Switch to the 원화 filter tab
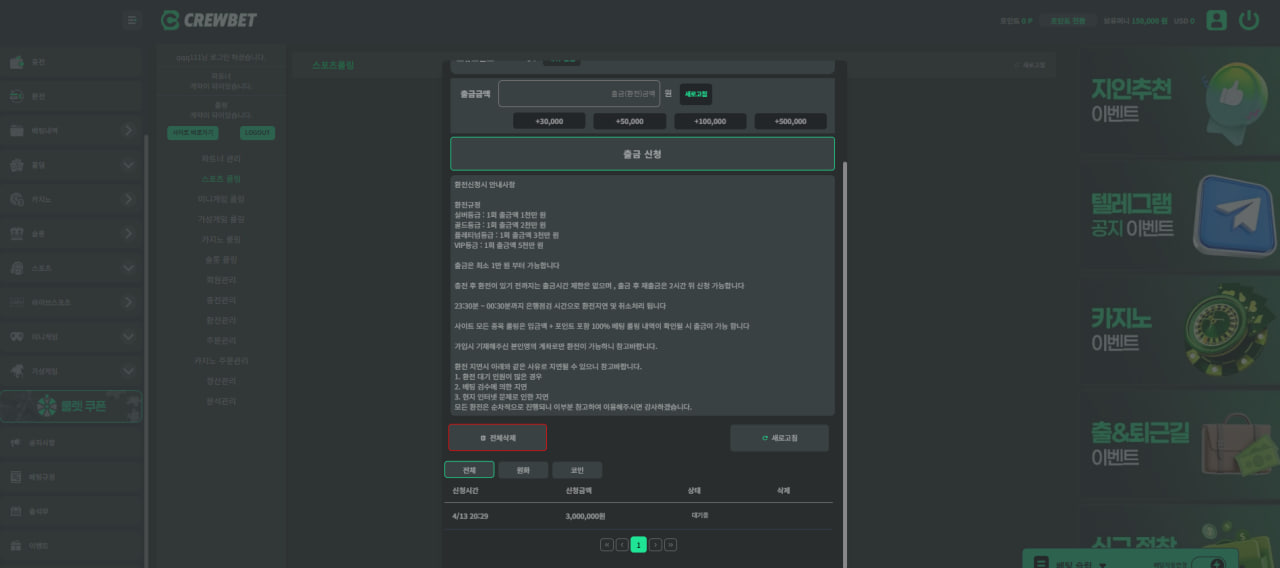1280x568 pixels. point(523,470)
